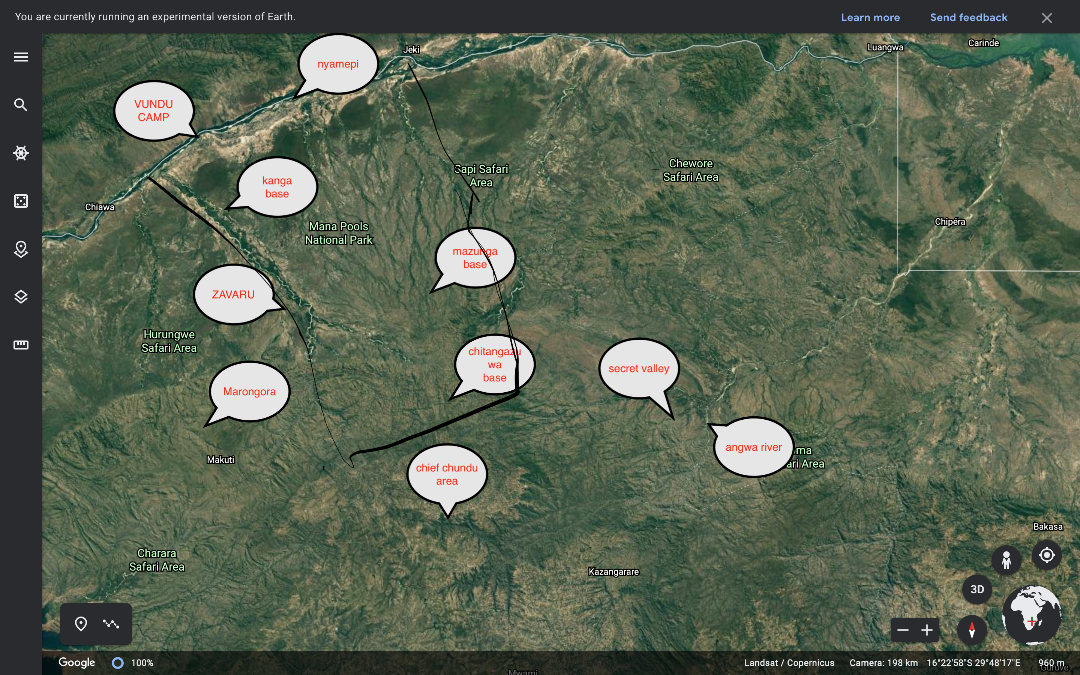1080x675 pixels.
Task: Reset north with compass icon
Action: pos(972,630)
